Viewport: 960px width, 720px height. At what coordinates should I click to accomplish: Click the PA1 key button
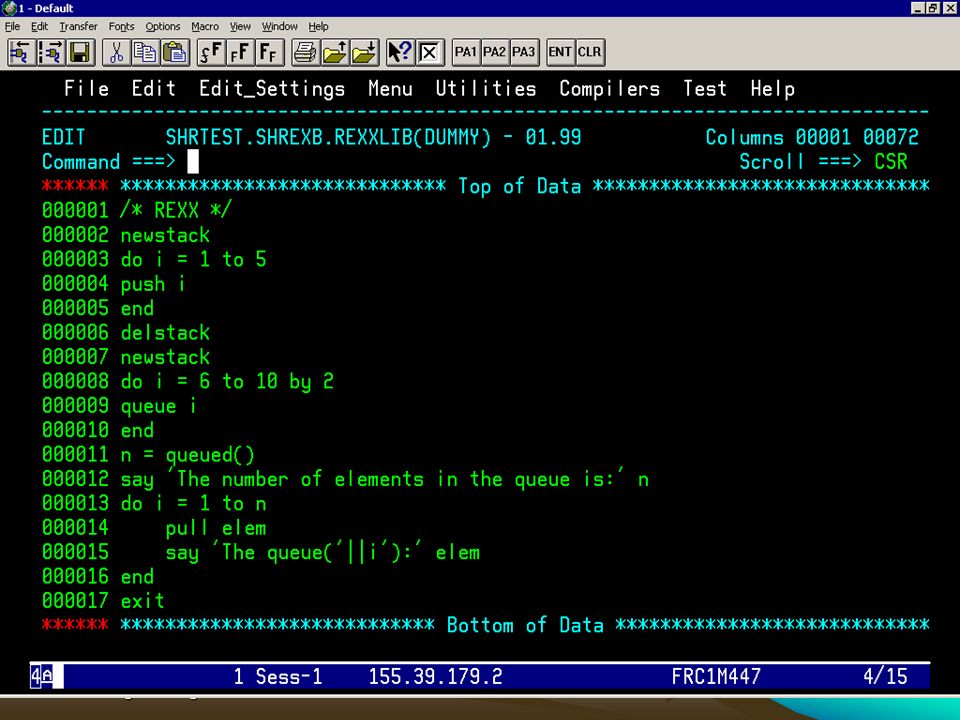coord(466,52)
